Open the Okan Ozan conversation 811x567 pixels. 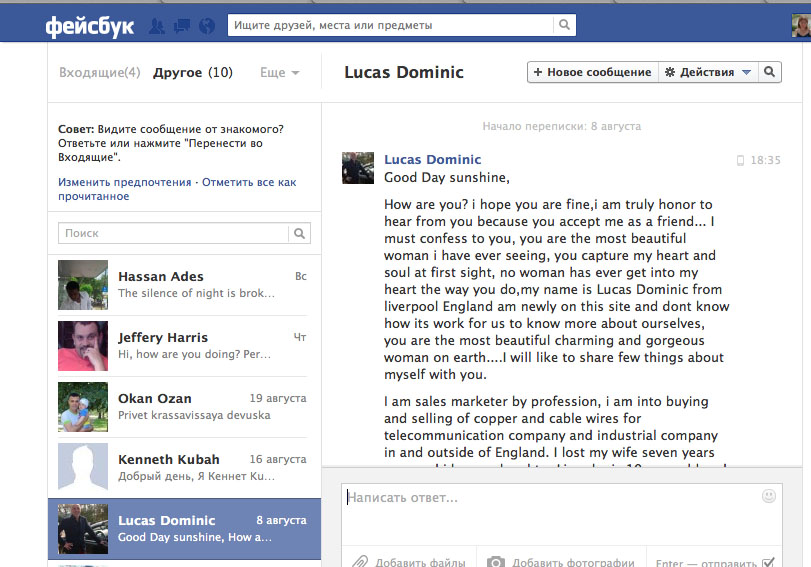[184, 407]
